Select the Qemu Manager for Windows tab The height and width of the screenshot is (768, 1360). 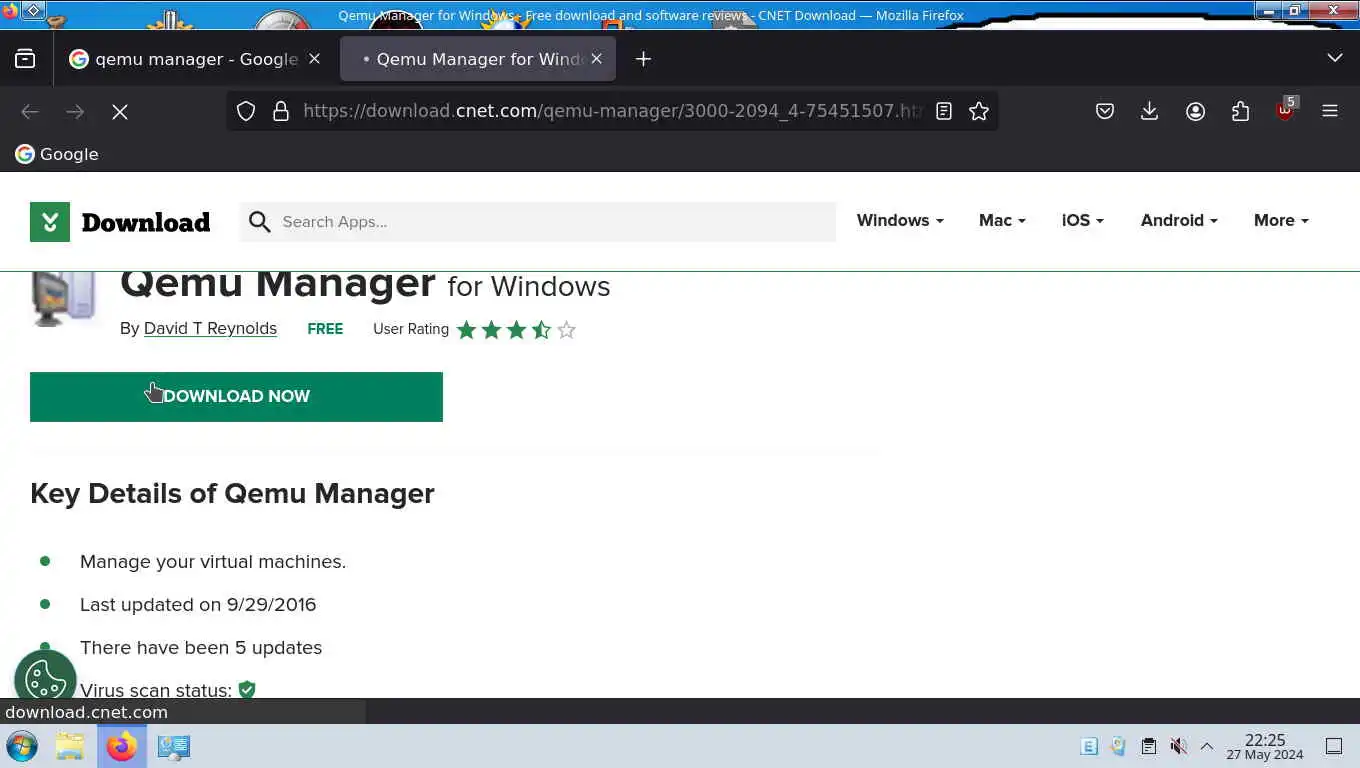click(478, 59)
